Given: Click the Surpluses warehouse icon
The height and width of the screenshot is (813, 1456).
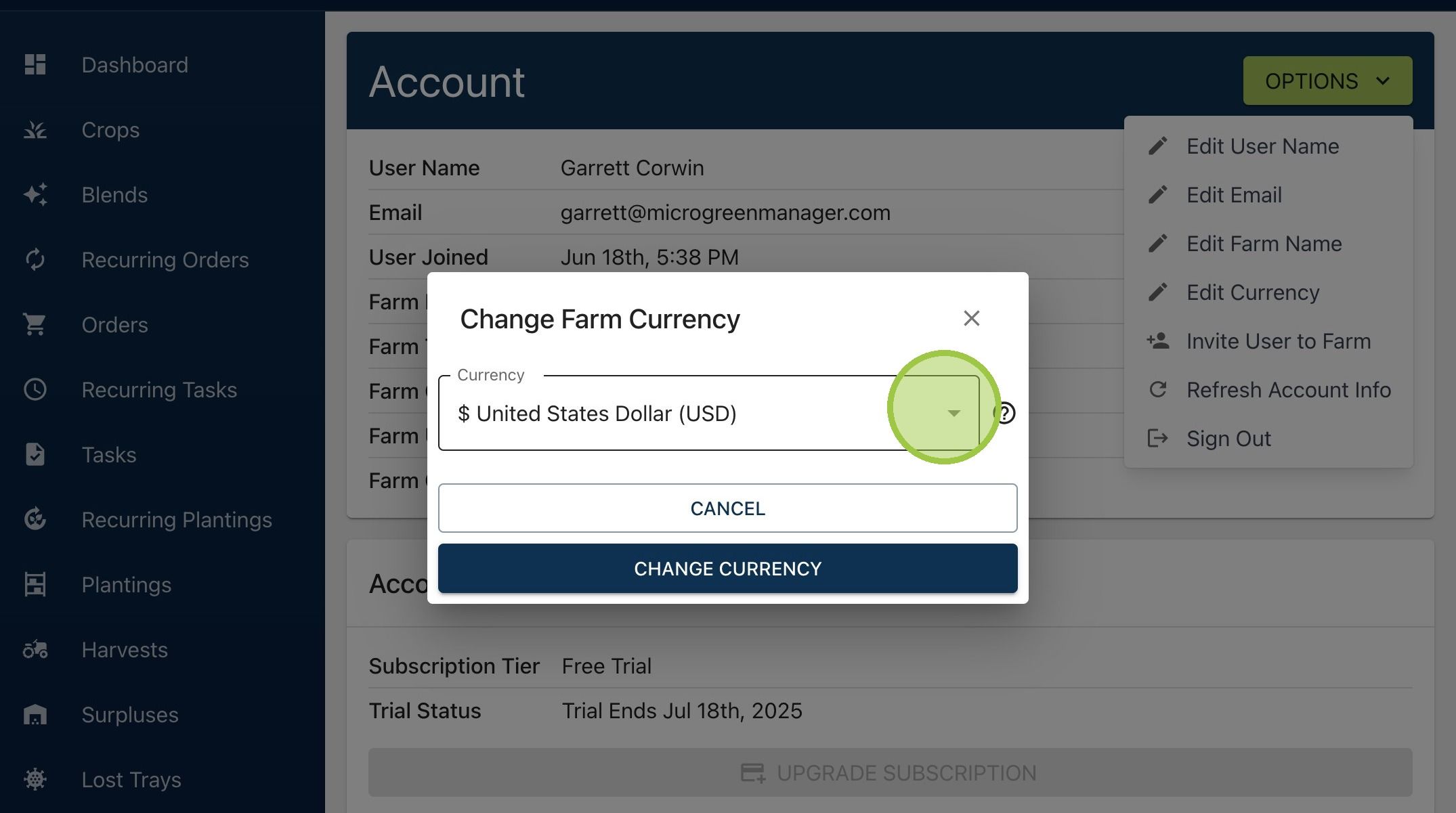Looking at the screenshot, I should point(35,715).
